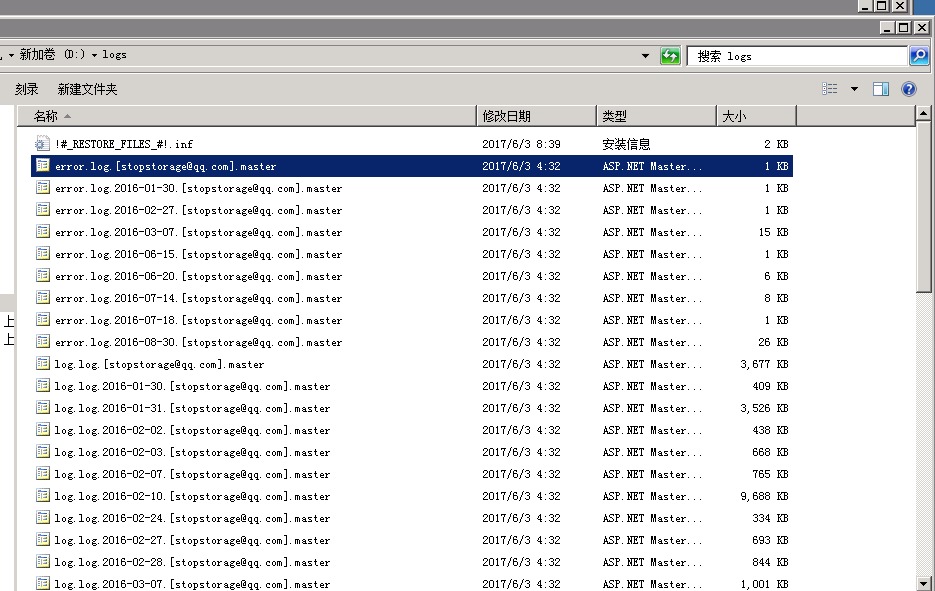This screenshot has height=591, width=935.
Task: Sort files by 名称 column header
Action: click(x=46, y=116)
